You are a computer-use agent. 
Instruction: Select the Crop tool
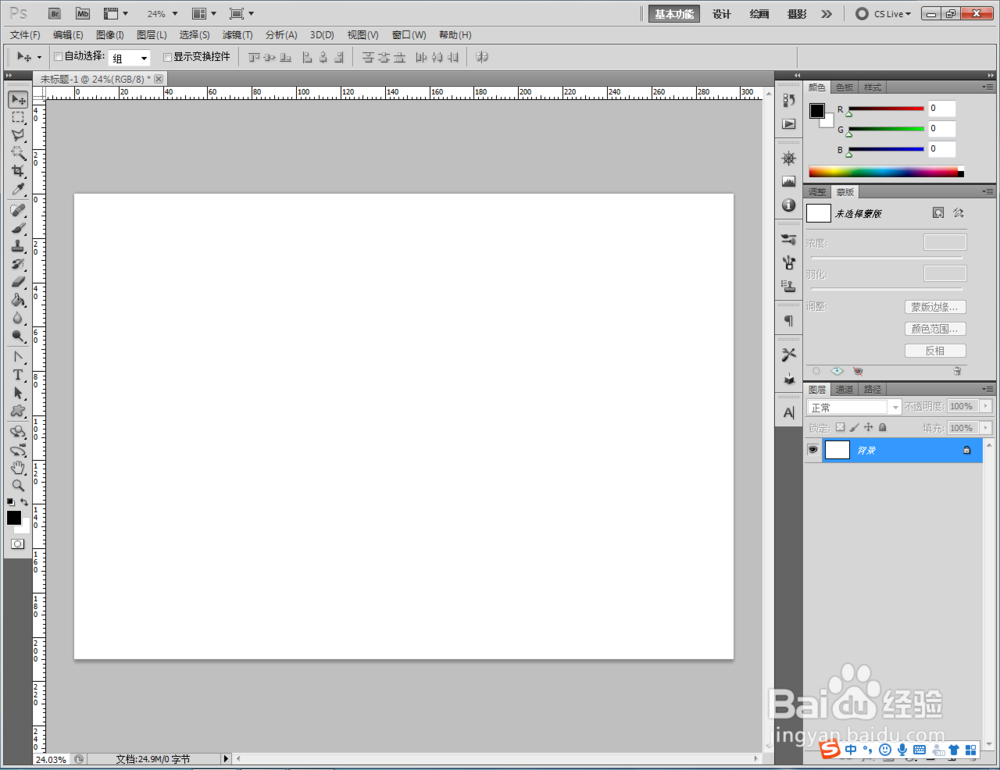tap(18, 171)
